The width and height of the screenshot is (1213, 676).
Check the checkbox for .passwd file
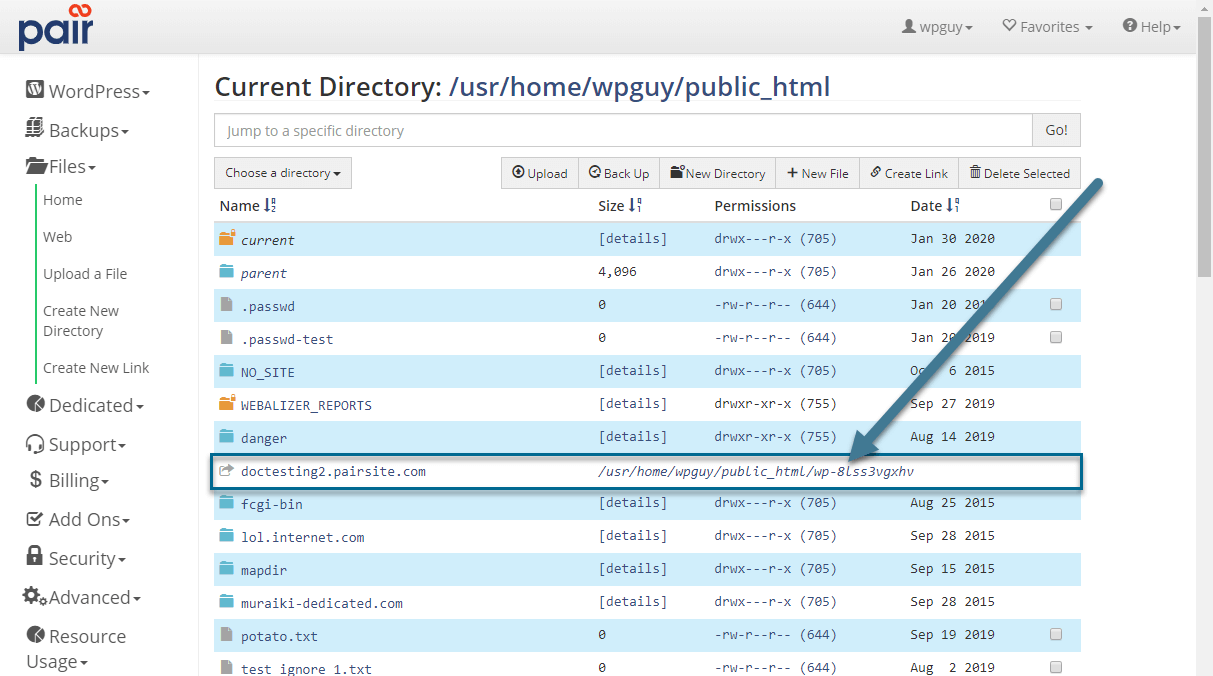click(1056, 304)
